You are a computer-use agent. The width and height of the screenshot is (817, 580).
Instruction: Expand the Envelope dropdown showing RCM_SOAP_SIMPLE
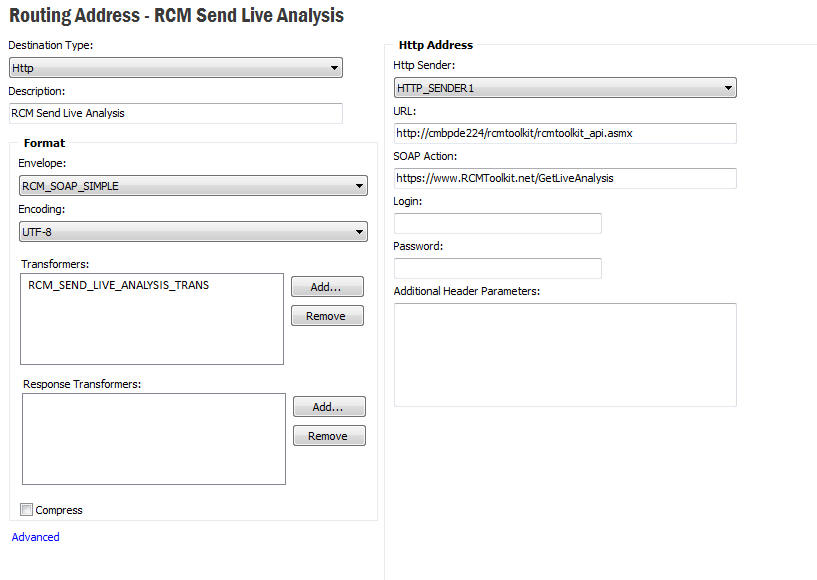click(x=193, y=186)
